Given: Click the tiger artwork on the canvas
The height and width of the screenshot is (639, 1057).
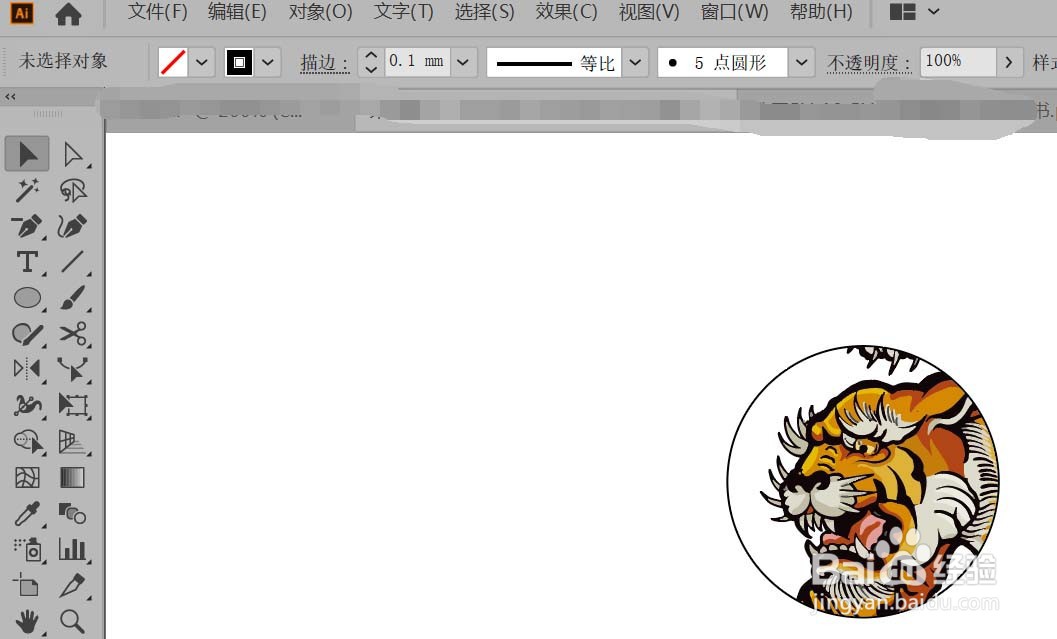Looking at the screenshot, I should coord(864,481).
